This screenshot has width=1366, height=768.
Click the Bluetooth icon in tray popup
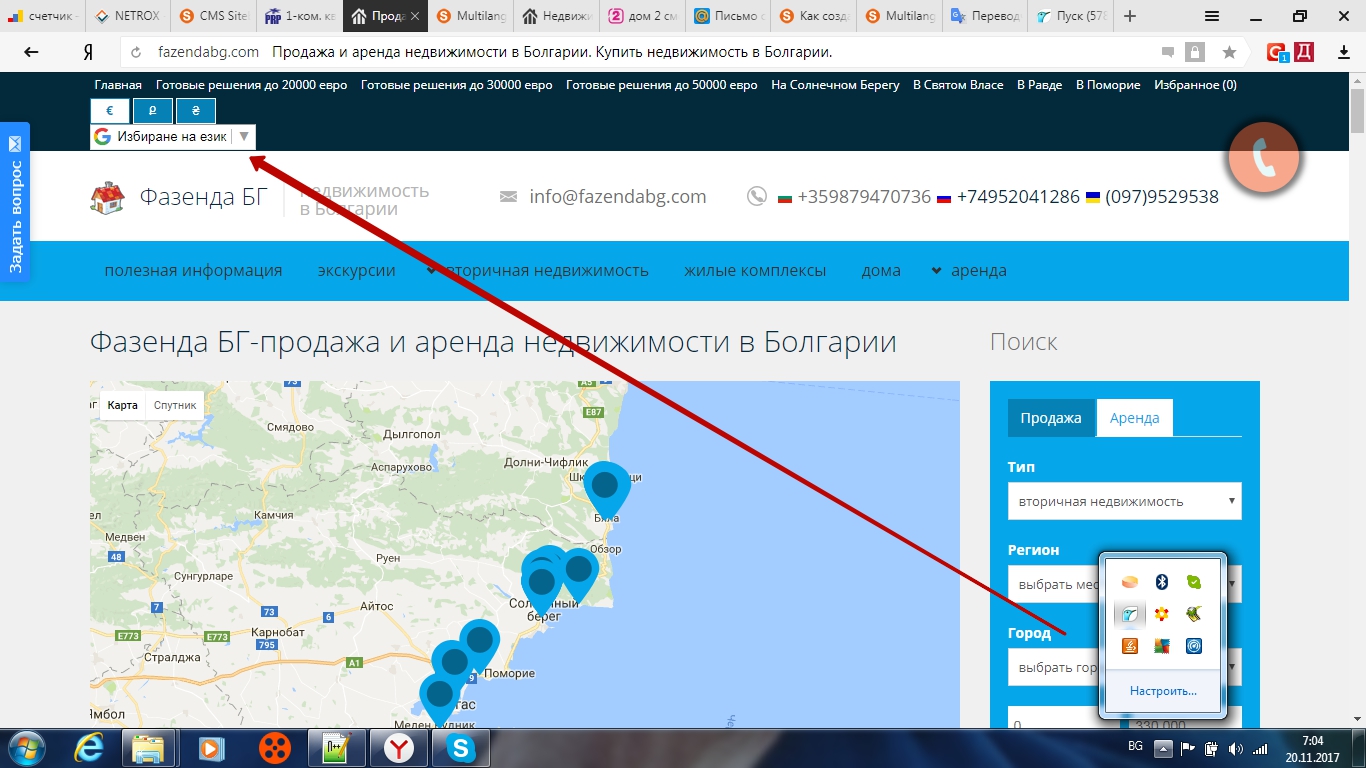[1161, 582]
